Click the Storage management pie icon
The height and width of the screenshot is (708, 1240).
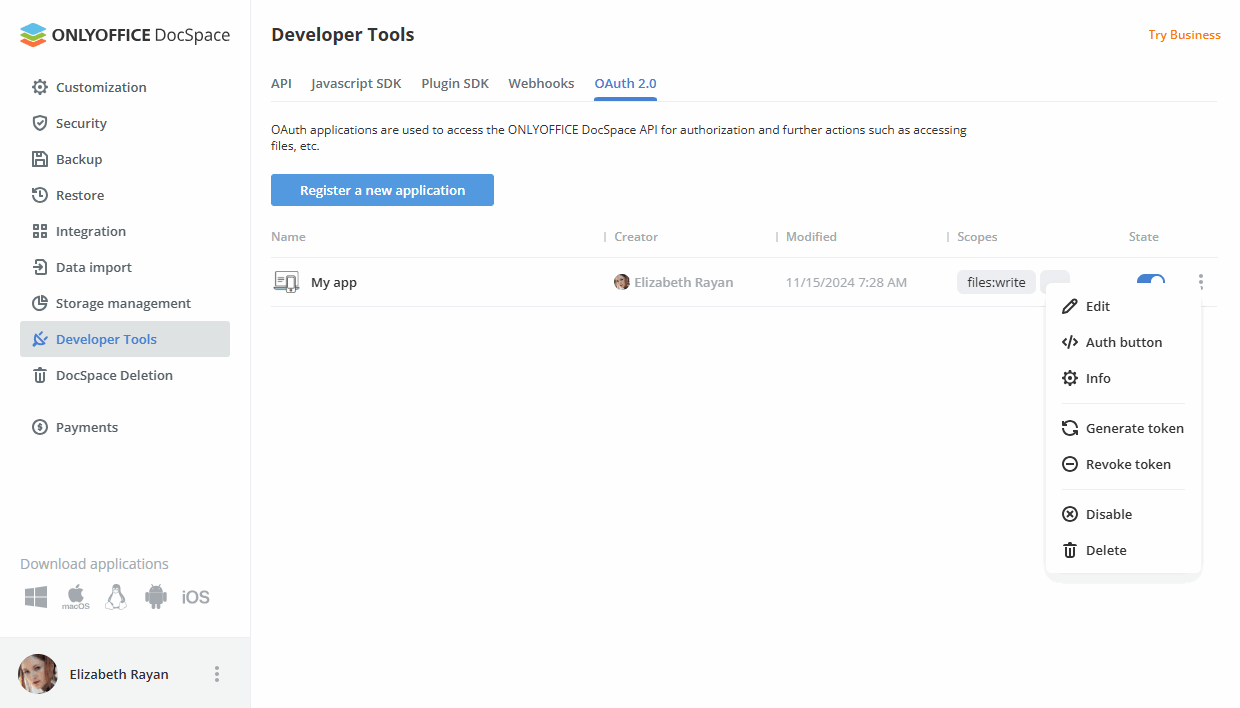coord(40,303)
